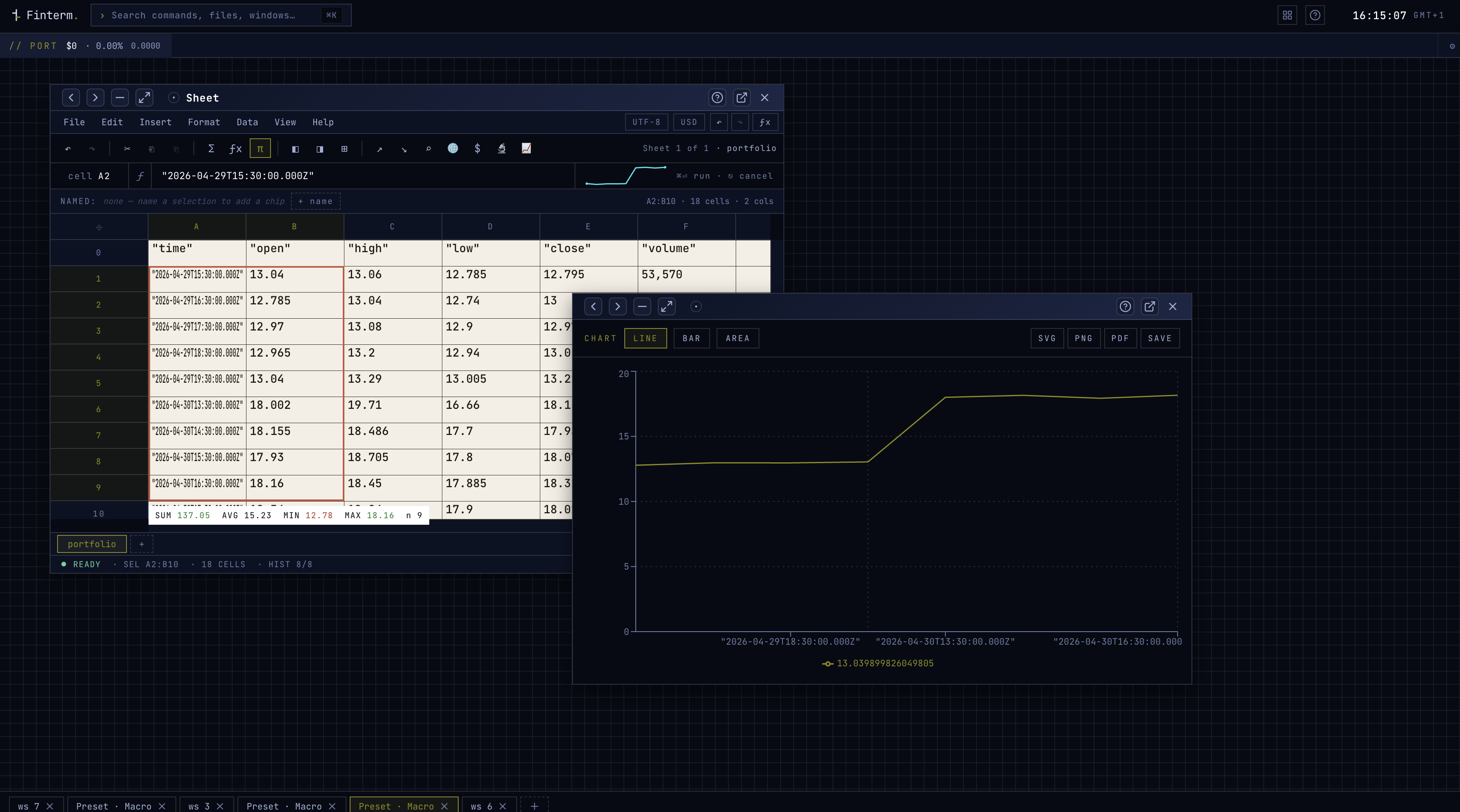Click the dot indicator left of Sheet title

tap(174, 98)
